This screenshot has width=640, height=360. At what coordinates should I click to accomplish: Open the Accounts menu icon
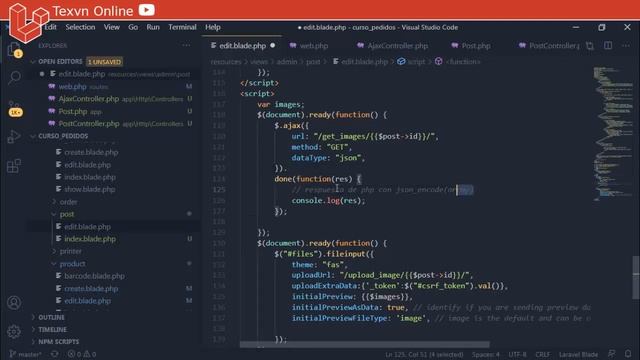point(14,302)
